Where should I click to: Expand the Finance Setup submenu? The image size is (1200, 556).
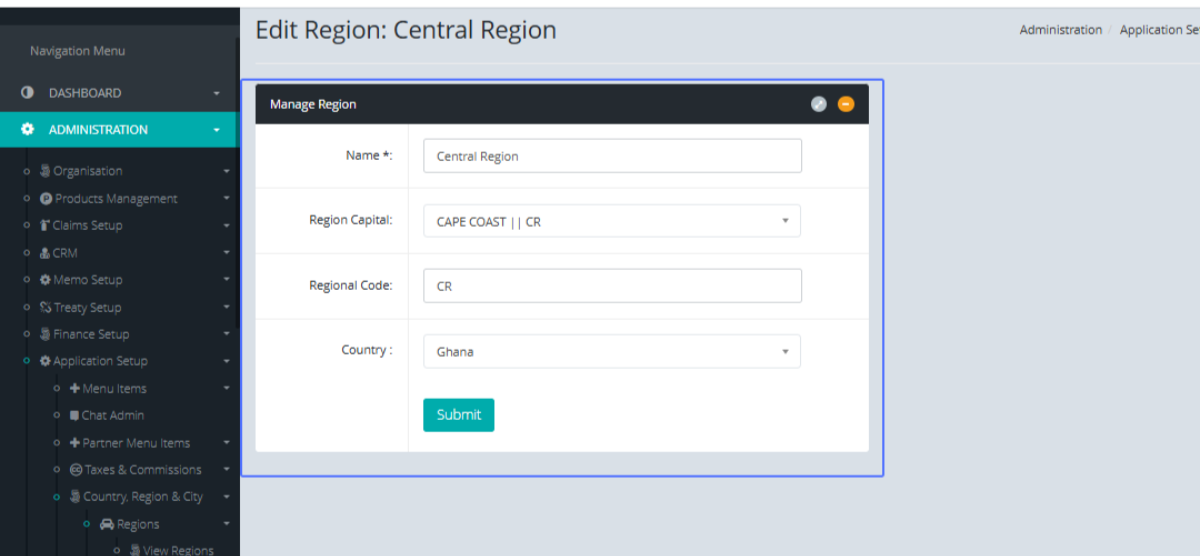point(90,334)
